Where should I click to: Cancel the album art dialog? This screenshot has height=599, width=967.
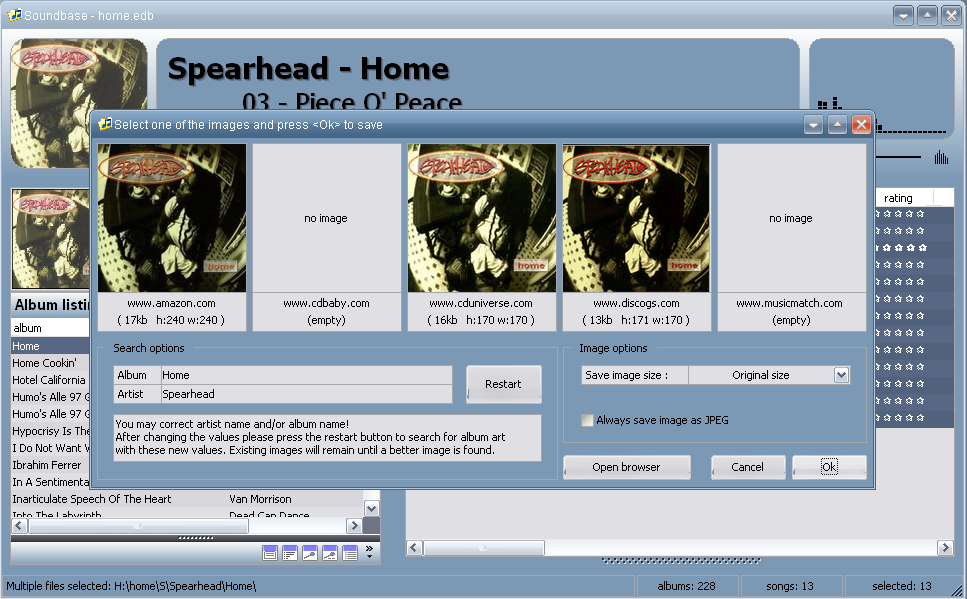click(747, 467)
